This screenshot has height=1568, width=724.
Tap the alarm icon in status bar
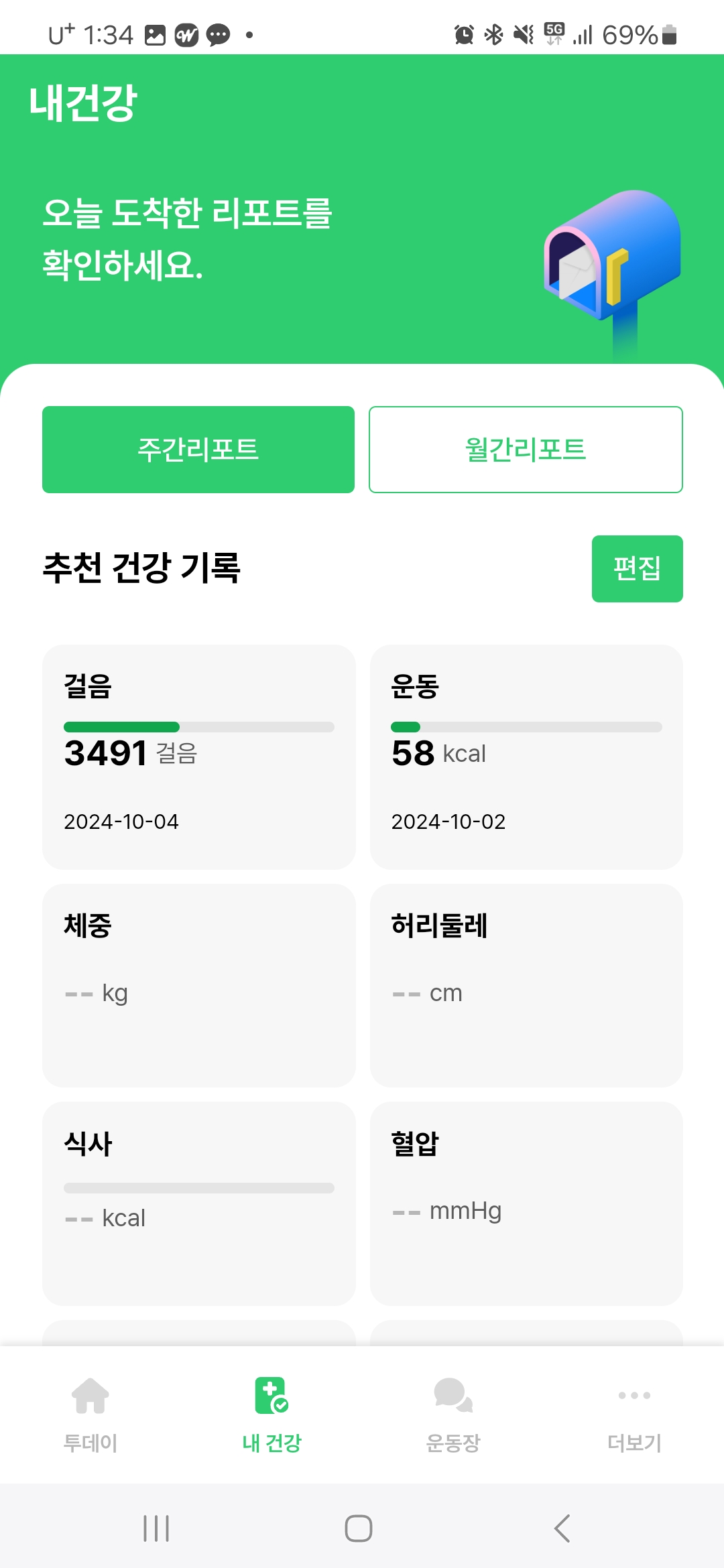click(x=464, y=34)
